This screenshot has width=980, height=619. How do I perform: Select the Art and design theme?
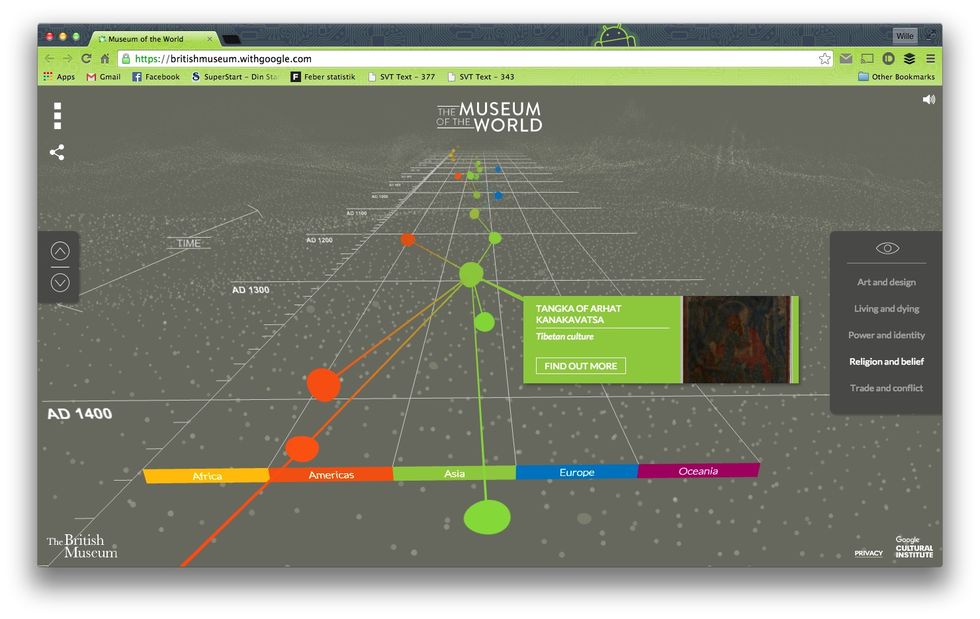point(886,283)
